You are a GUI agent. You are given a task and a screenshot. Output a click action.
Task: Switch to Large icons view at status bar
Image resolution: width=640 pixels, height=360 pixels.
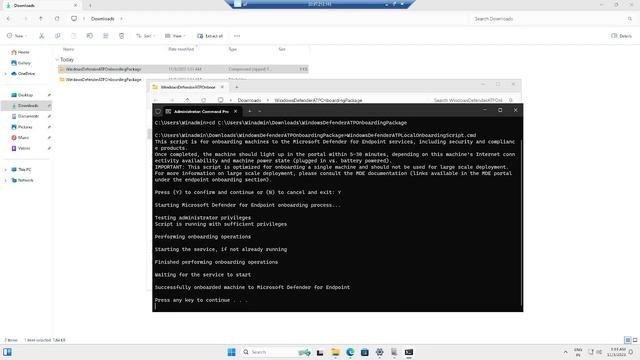click(x=635, y=340)
